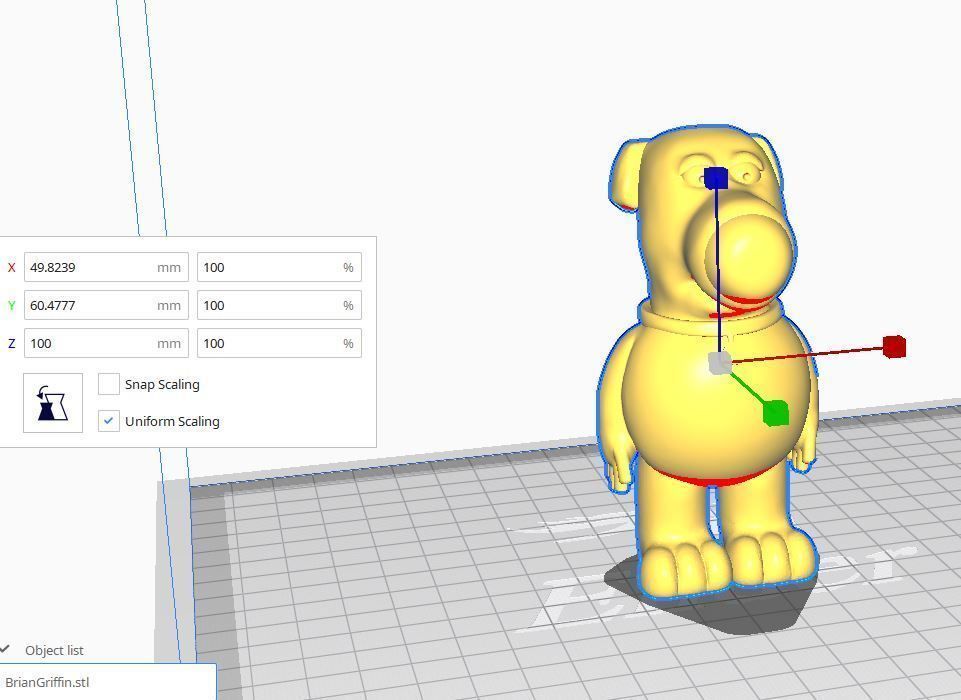Click the Y size field showing 60.4777 mm

[106, 305]
